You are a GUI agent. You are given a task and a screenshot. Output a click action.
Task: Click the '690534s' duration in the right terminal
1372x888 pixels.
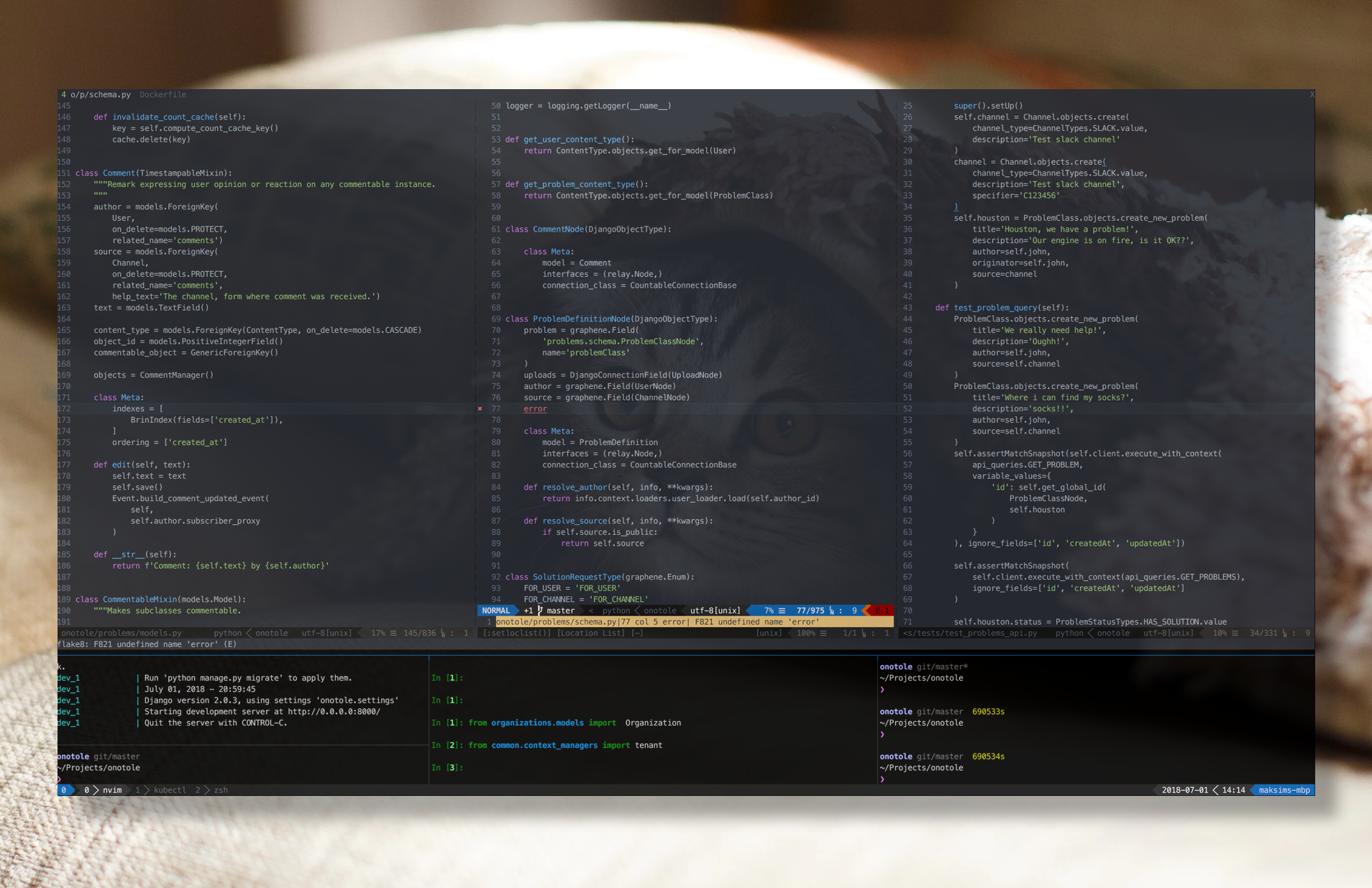988,756
